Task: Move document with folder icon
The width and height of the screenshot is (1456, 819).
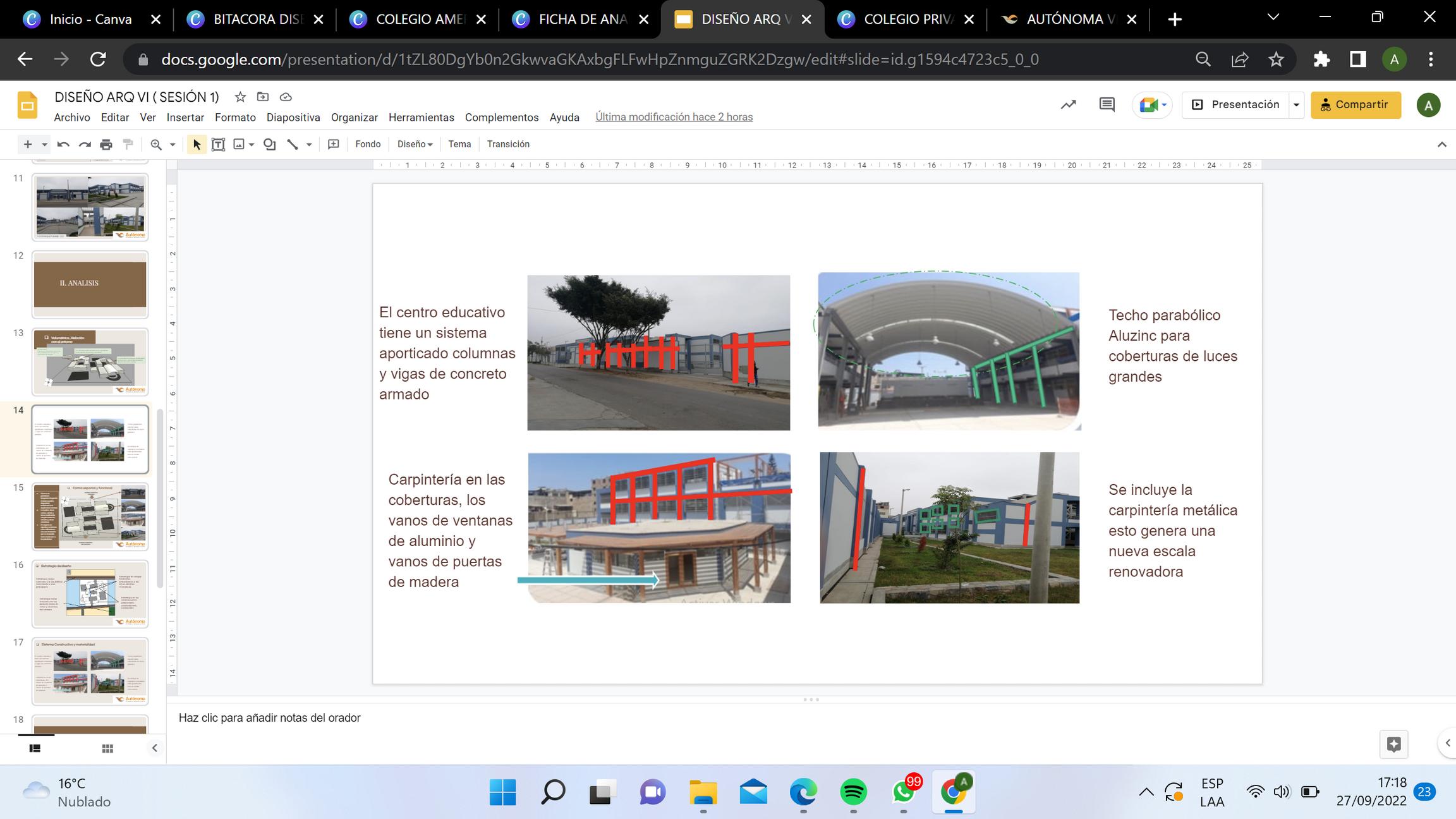Action: coord(263,97)
